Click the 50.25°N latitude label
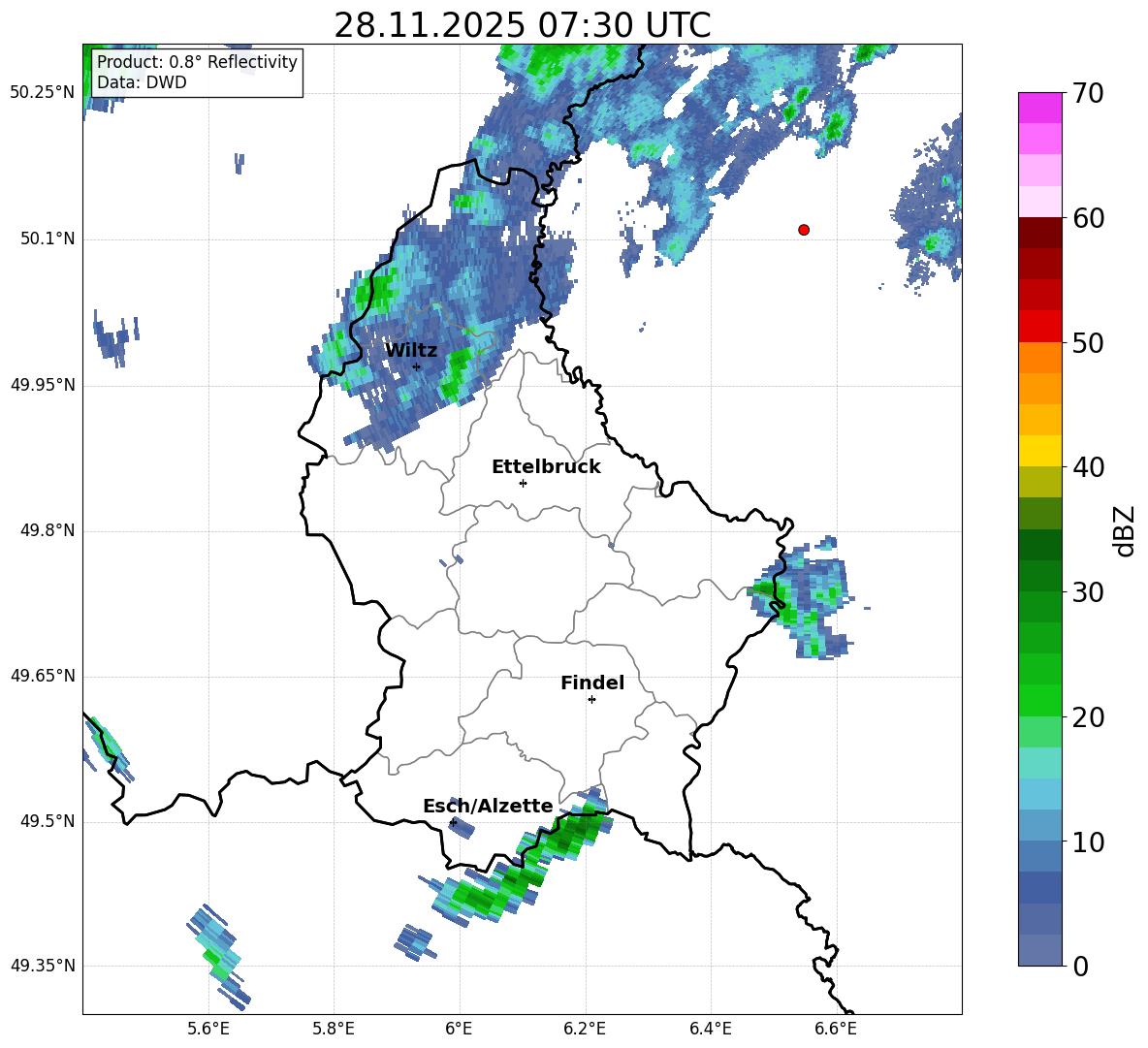The height and width of the screenshot is (1048, 1148). 43,93
